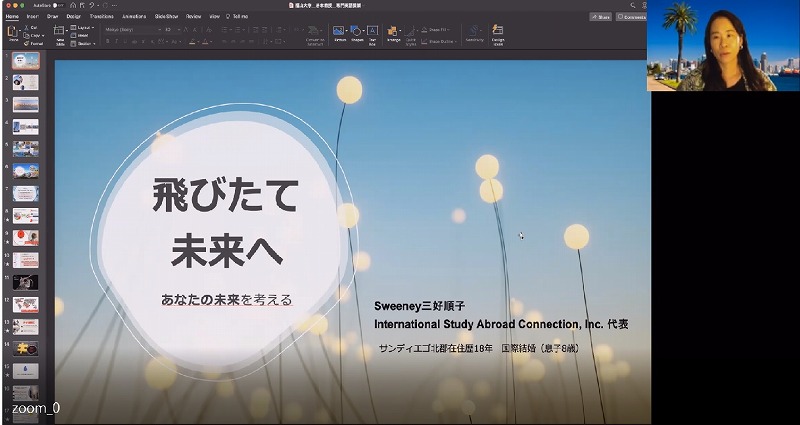Open the Comments button
The height and width of the screenshot is (425, 800).
[x=631, y=17]
